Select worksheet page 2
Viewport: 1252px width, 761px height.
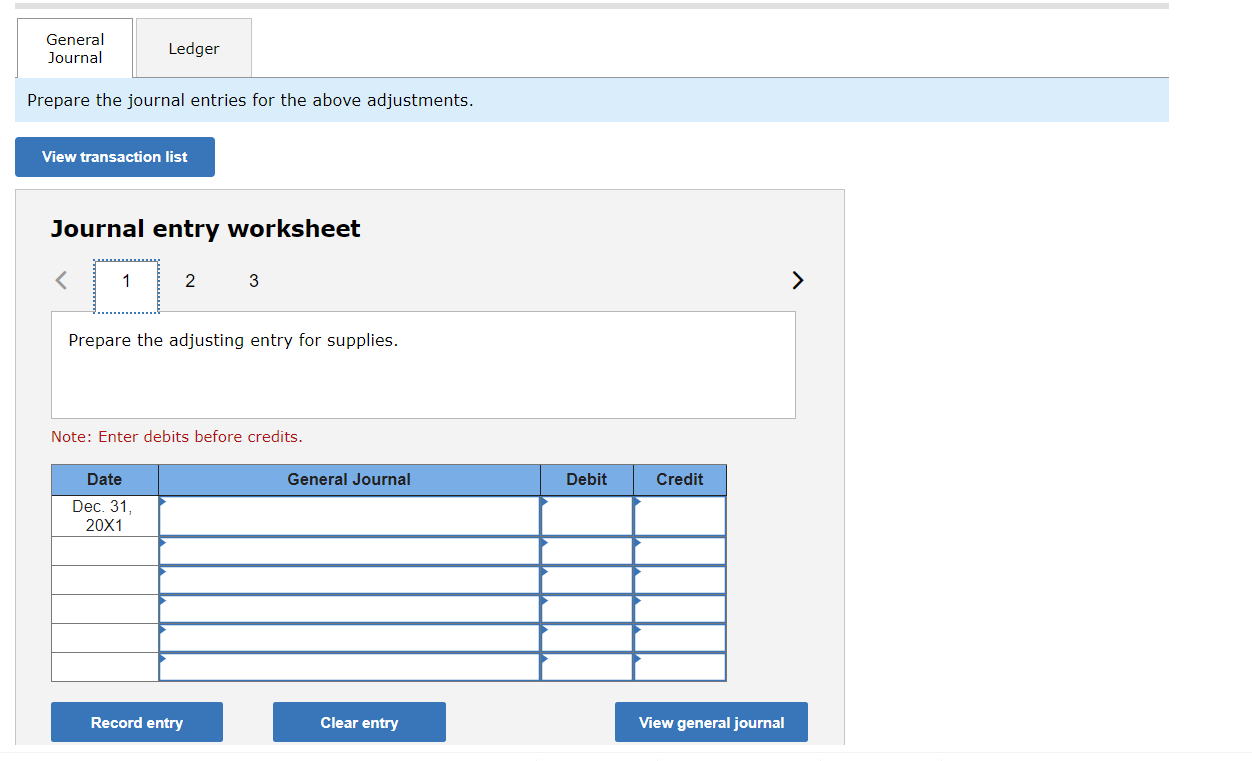coord(190,281)
